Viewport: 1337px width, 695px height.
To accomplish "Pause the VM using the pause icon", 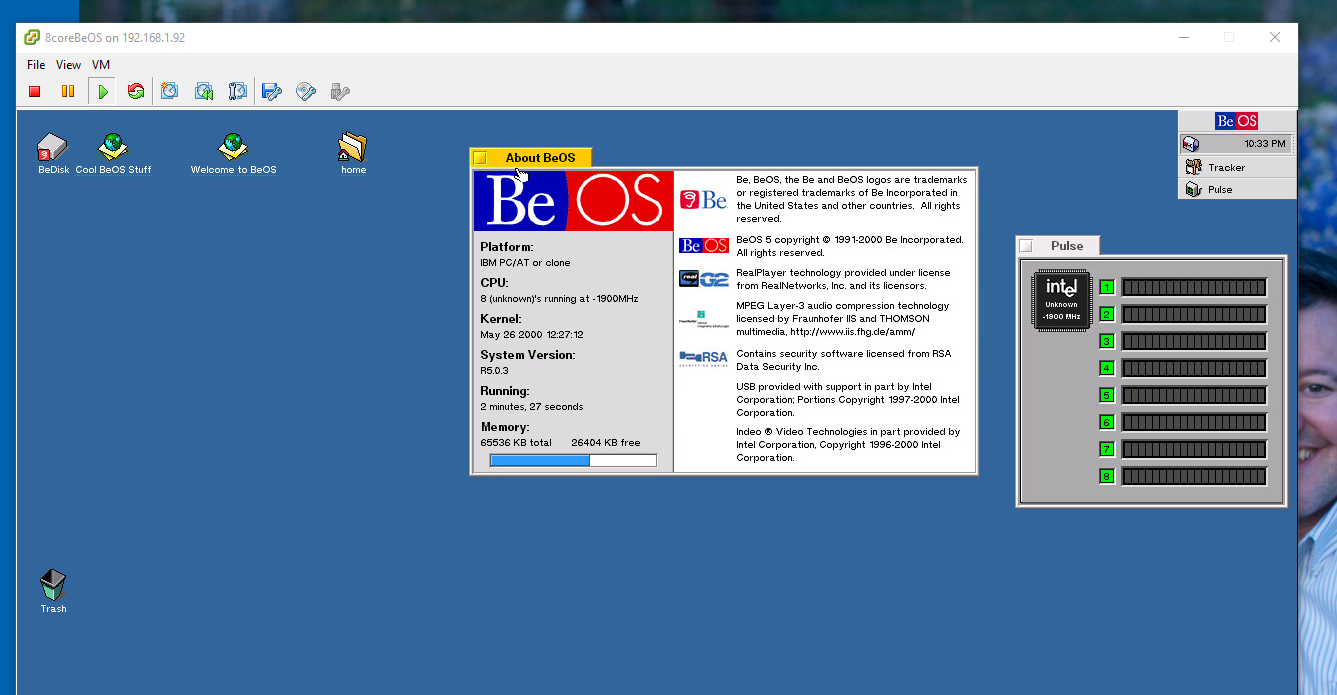I will tap(67, 91).
